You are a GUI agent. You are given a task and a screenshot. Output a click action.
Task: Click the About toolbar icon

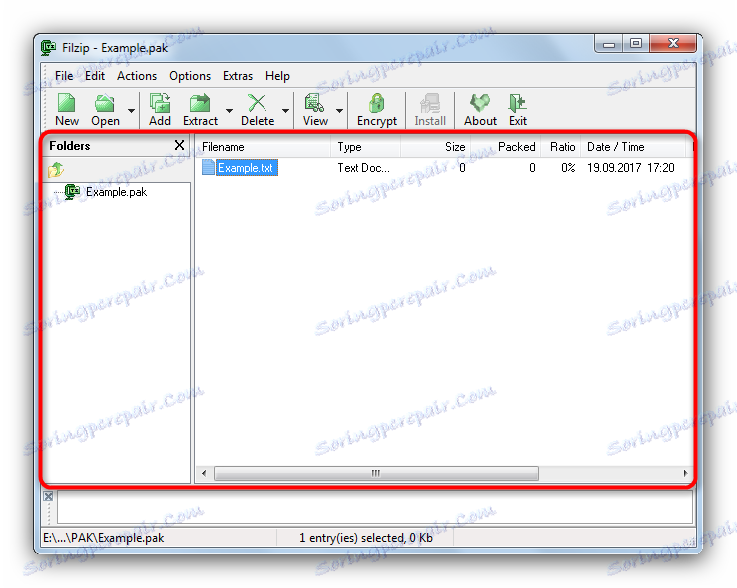[x=480, y=103]
